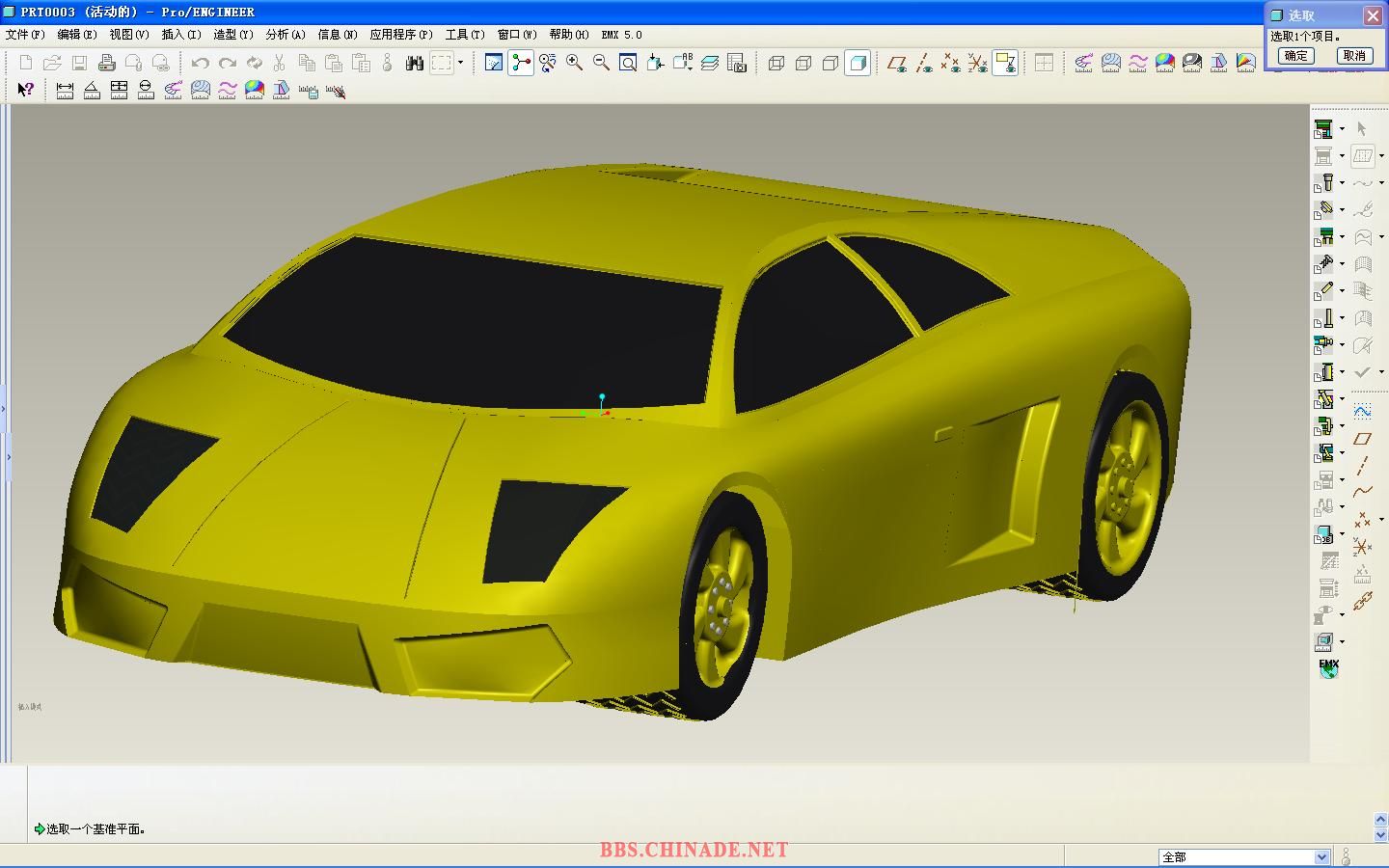The image size is (1389, 868).
Task: Click the Copy icon
Action: pos(307,63)
